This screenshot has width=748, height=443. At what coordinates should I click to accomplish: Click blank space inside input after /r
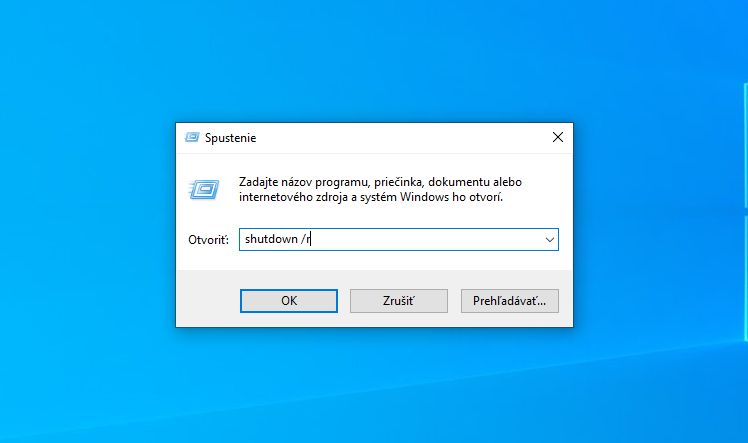point(425,239)
